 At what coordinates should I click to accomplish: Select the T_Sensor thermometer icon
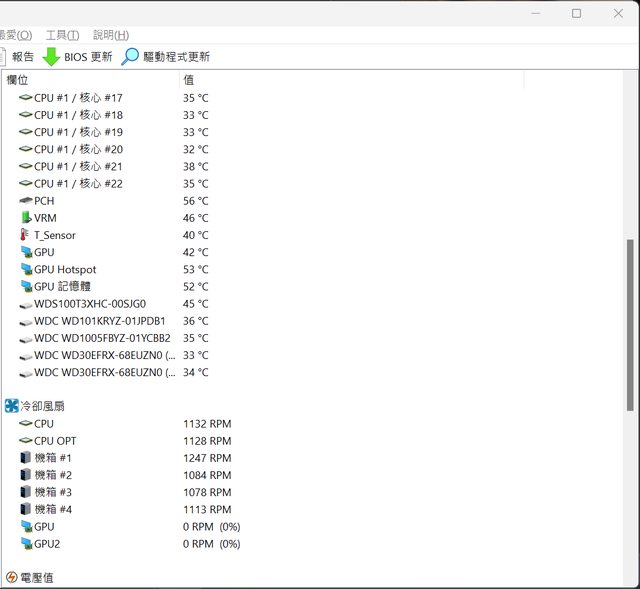coord(26,235)
